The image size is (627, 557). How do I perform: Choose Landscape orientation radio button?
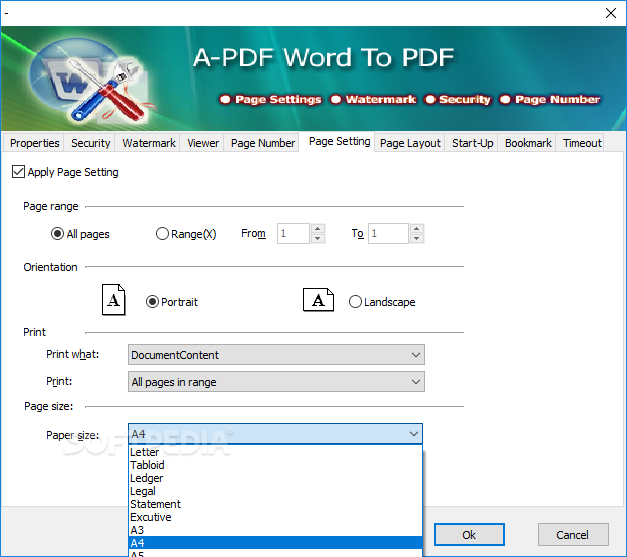(355, 301)
